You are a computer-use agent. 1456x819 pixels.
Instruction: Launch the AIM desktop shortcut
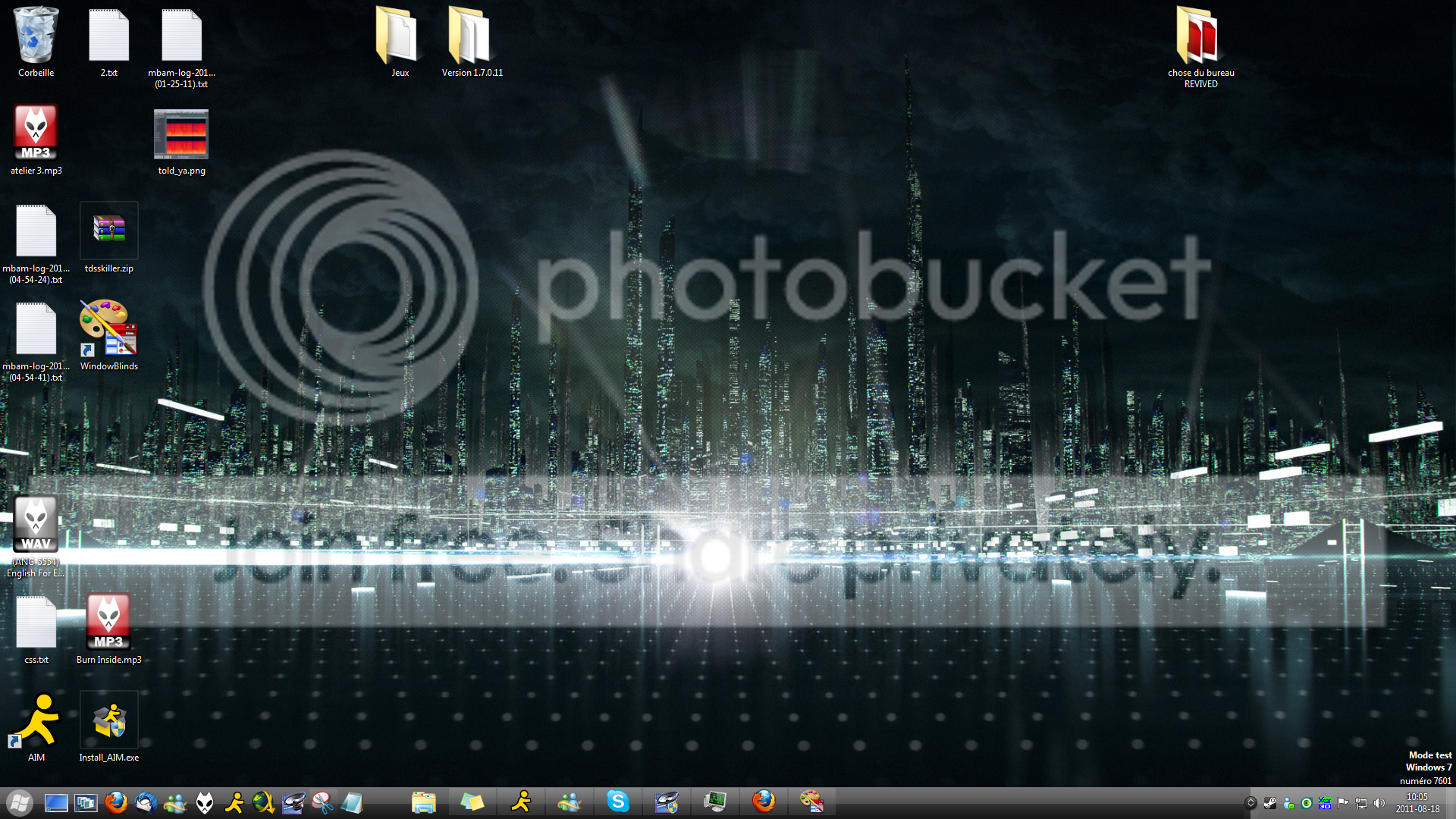[x=36, y=727]
